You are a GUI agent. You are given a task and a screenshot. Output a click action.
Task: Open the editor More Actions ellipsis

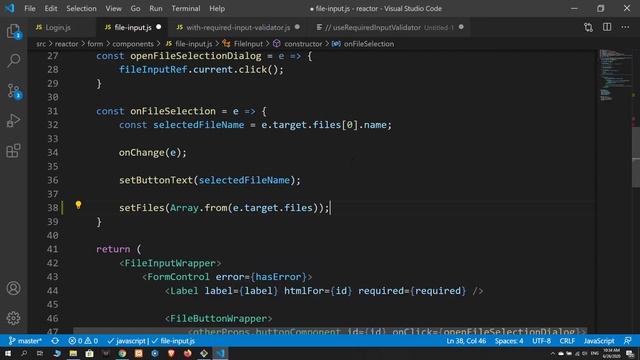[x=625, y=27]
